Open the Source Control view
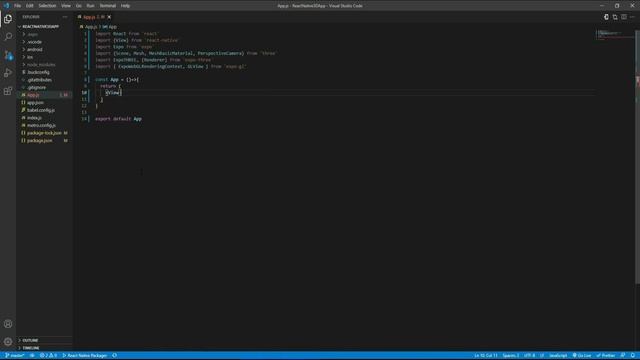This screenshot has height=360, width=640. (8, 55)
